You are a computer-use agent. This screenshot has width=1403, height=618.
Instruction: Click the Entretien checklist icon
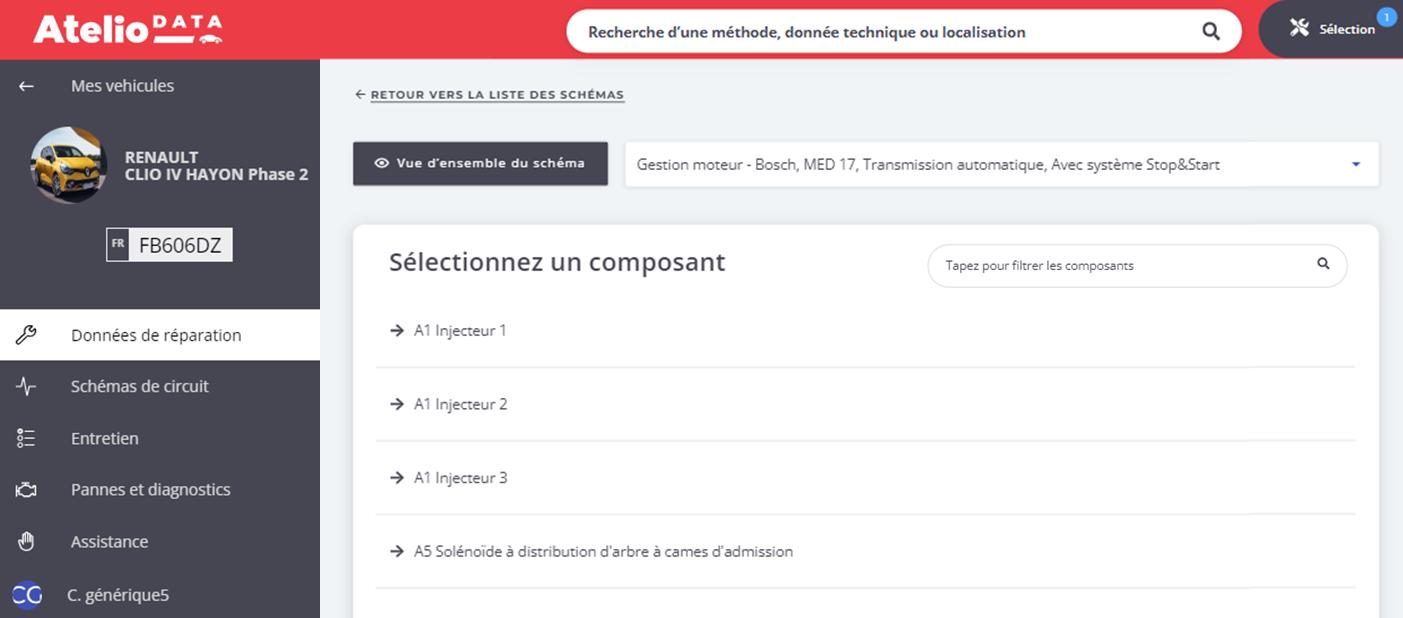(27, 438)
